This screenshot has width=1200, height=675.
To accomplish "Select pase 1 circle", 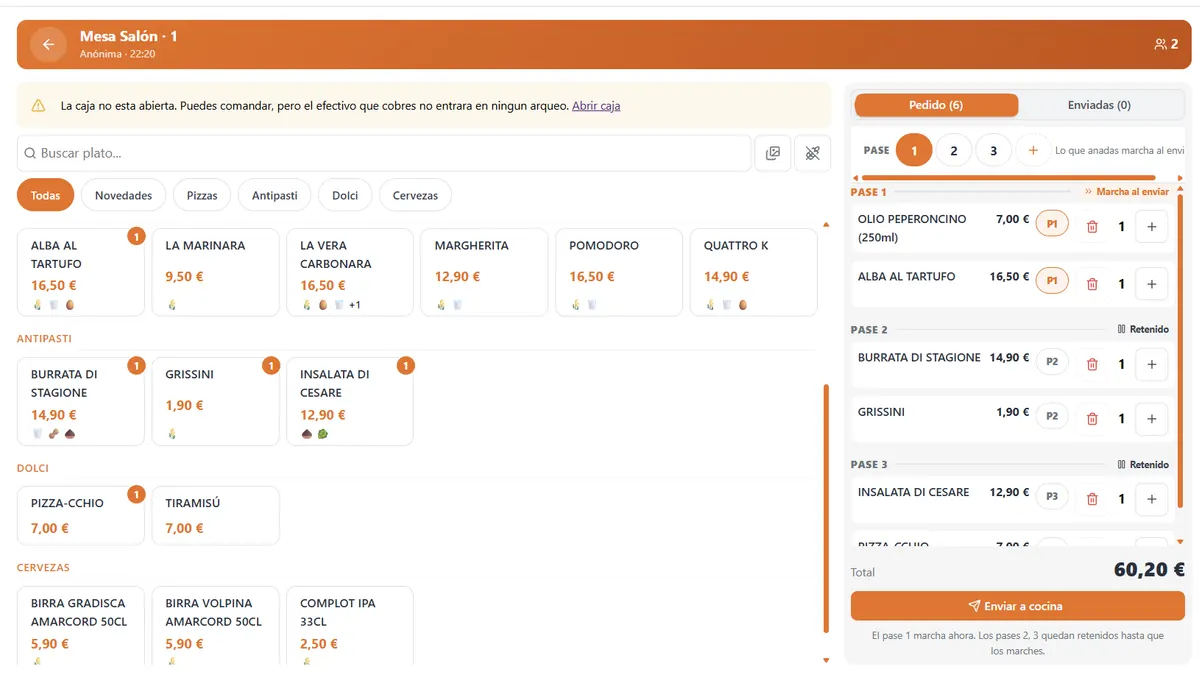I will click(x=914, y=151).
